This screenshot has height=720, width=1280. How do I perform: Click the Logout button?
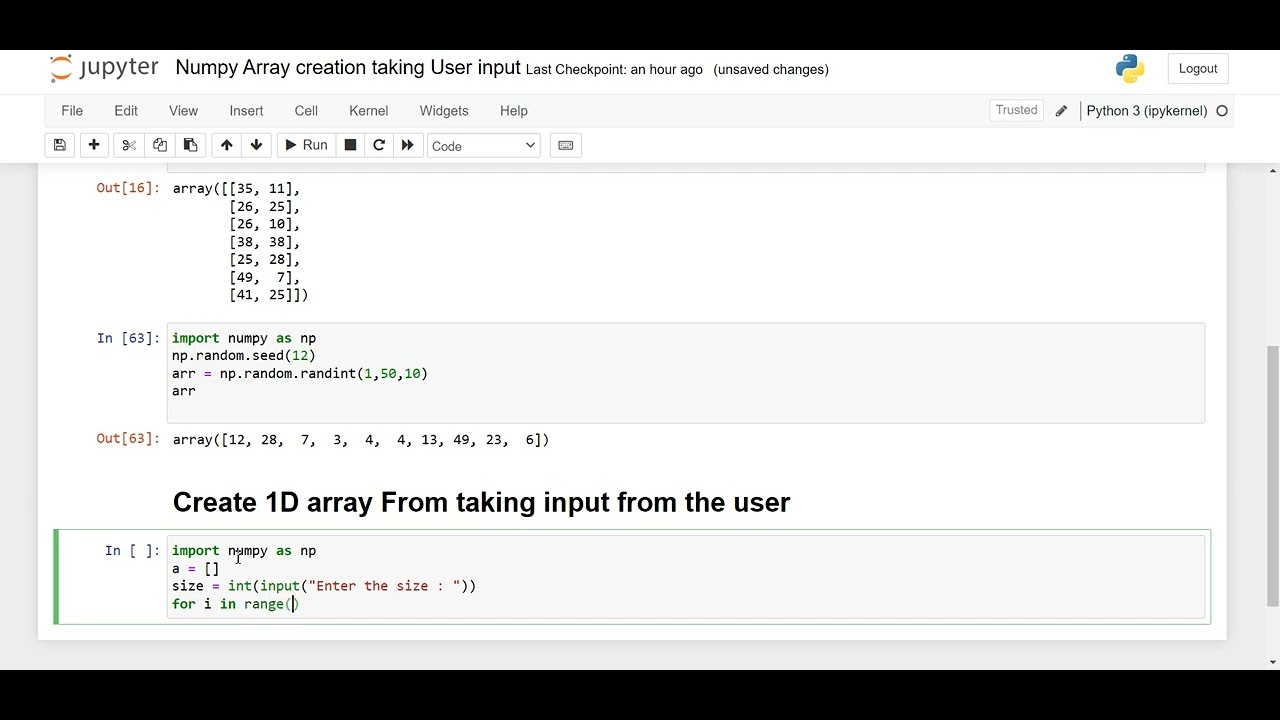pyautogui.click(x=1198, y=69)
